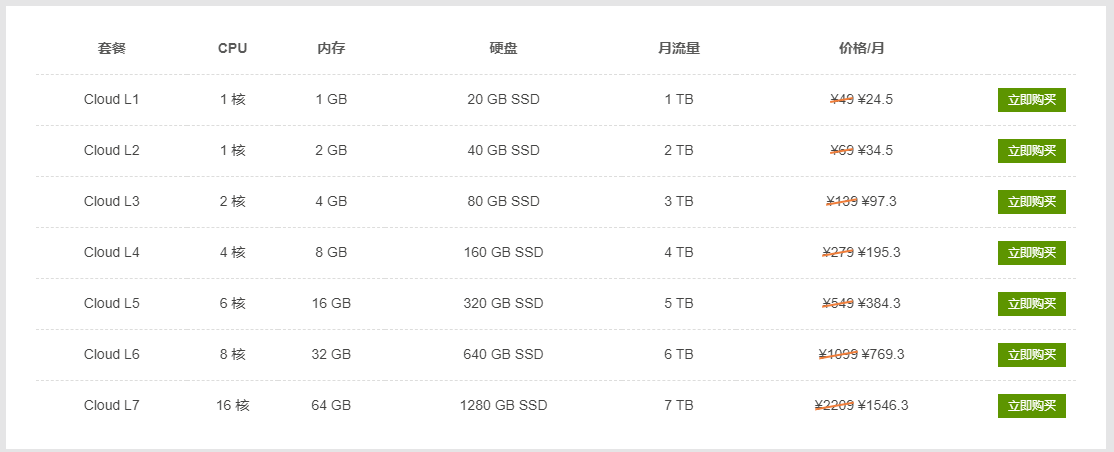Click the ¥24.5 discounted price
This screenshot has height=452, width=1114.
pyautogui.click(x=875, y=99)
